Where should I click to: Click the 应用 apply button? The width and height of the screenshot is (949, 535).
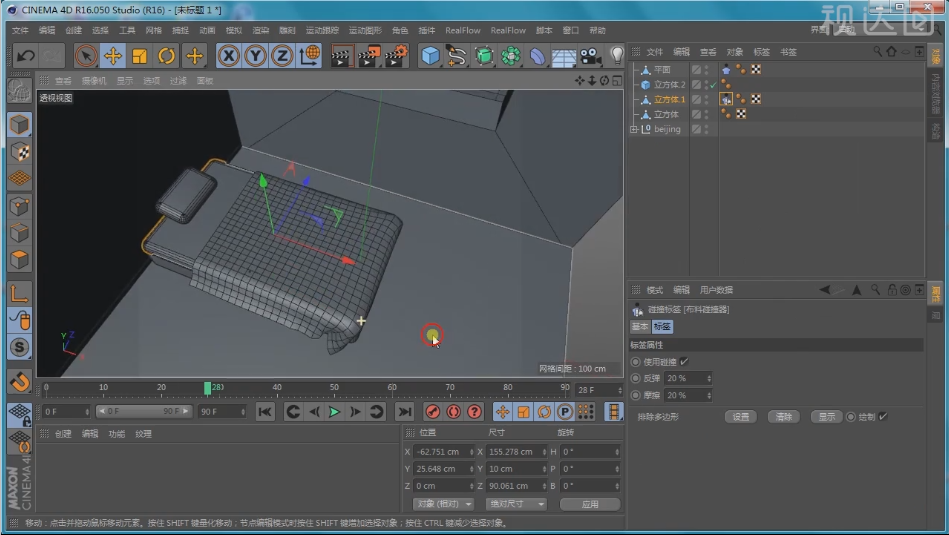pyautogui.click(x=590, y=504)
